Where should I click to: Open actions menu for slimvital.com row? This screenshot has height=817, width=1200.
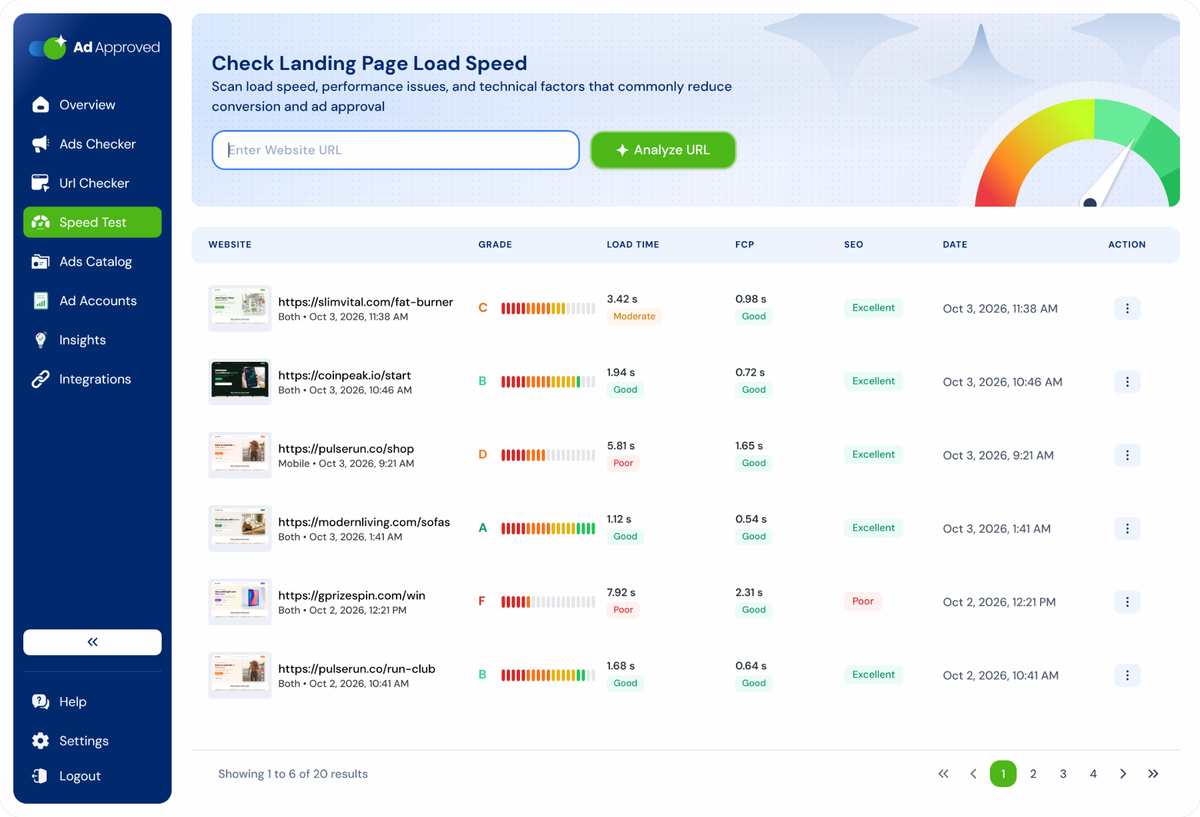tap(1127, 309)
